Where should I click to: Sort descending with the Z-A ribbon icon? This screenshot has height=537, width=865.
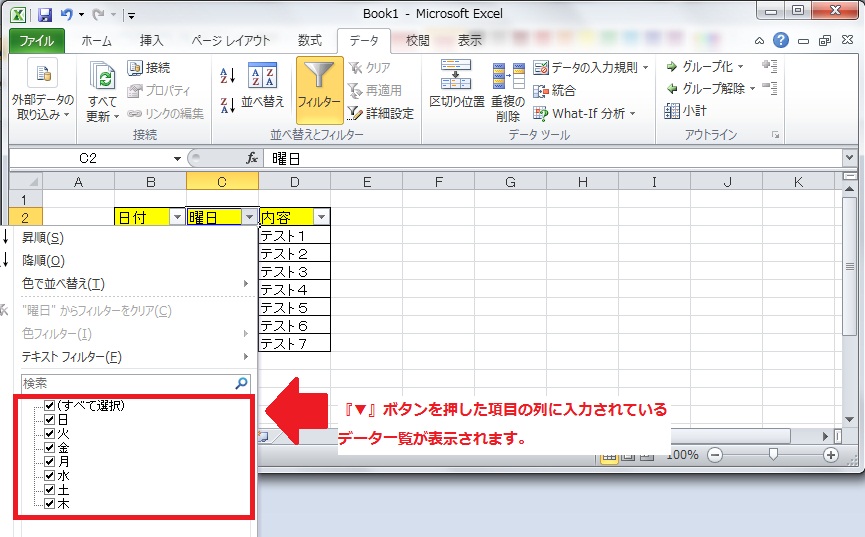point(228,104)
